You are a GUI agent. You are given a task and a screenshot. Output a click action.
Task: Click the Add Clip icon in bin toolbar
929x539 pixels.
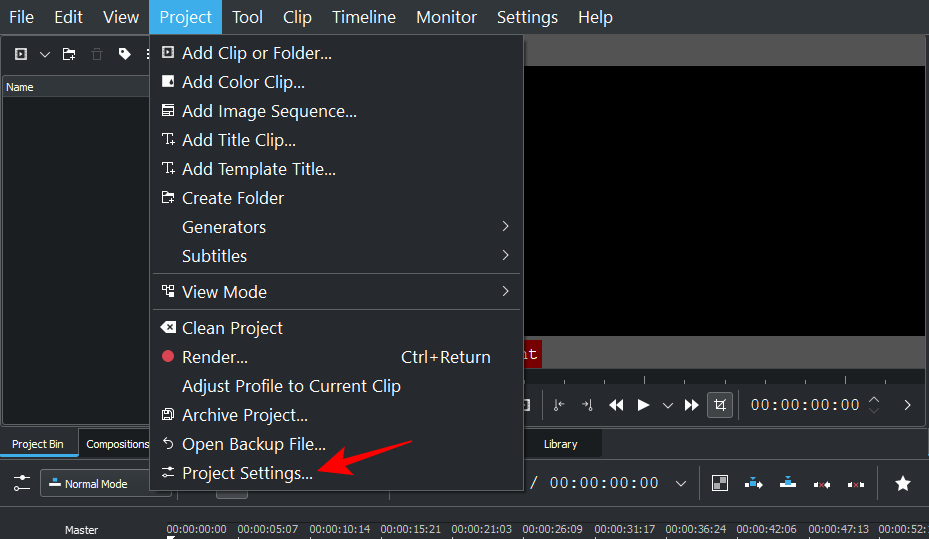[20, 54]
